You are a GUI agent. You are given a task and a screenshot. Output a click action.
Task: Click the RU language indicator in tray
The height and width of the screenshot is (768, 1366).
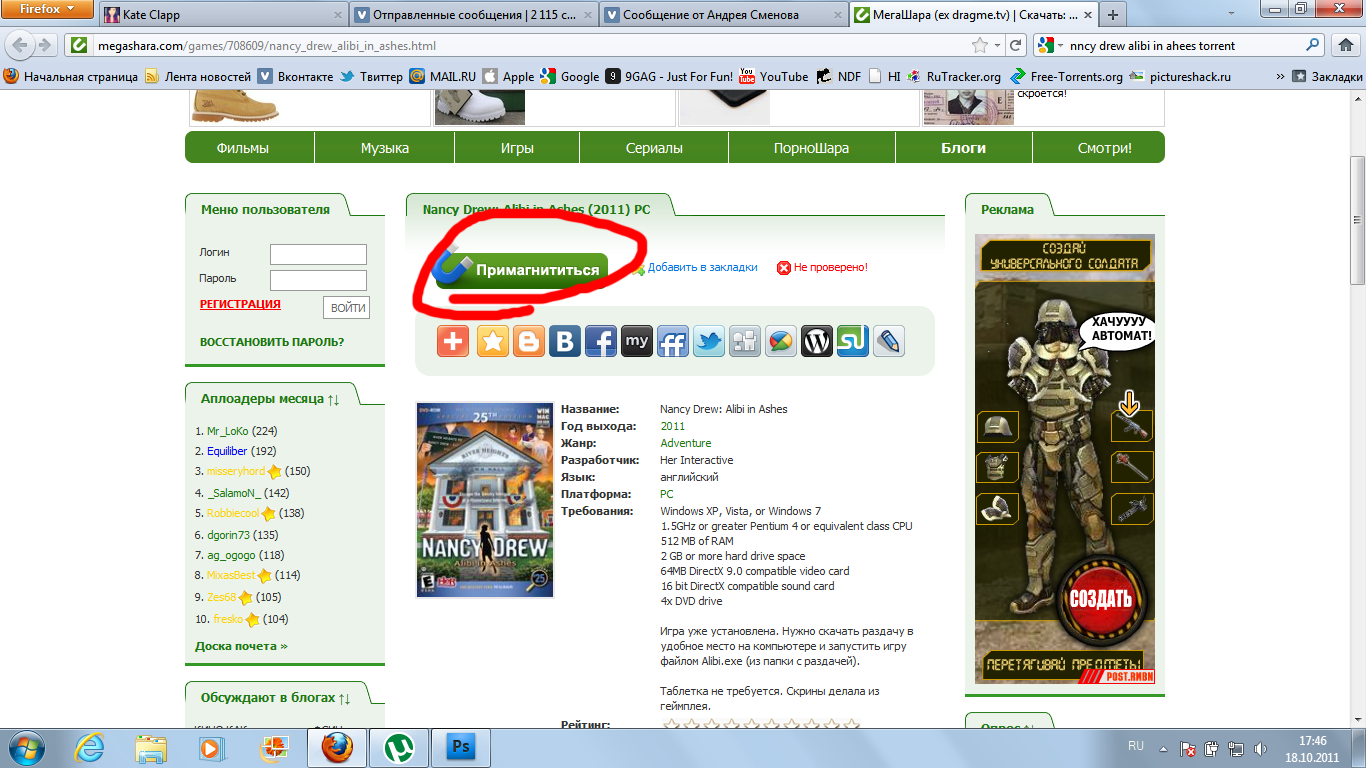[1136, 746]
